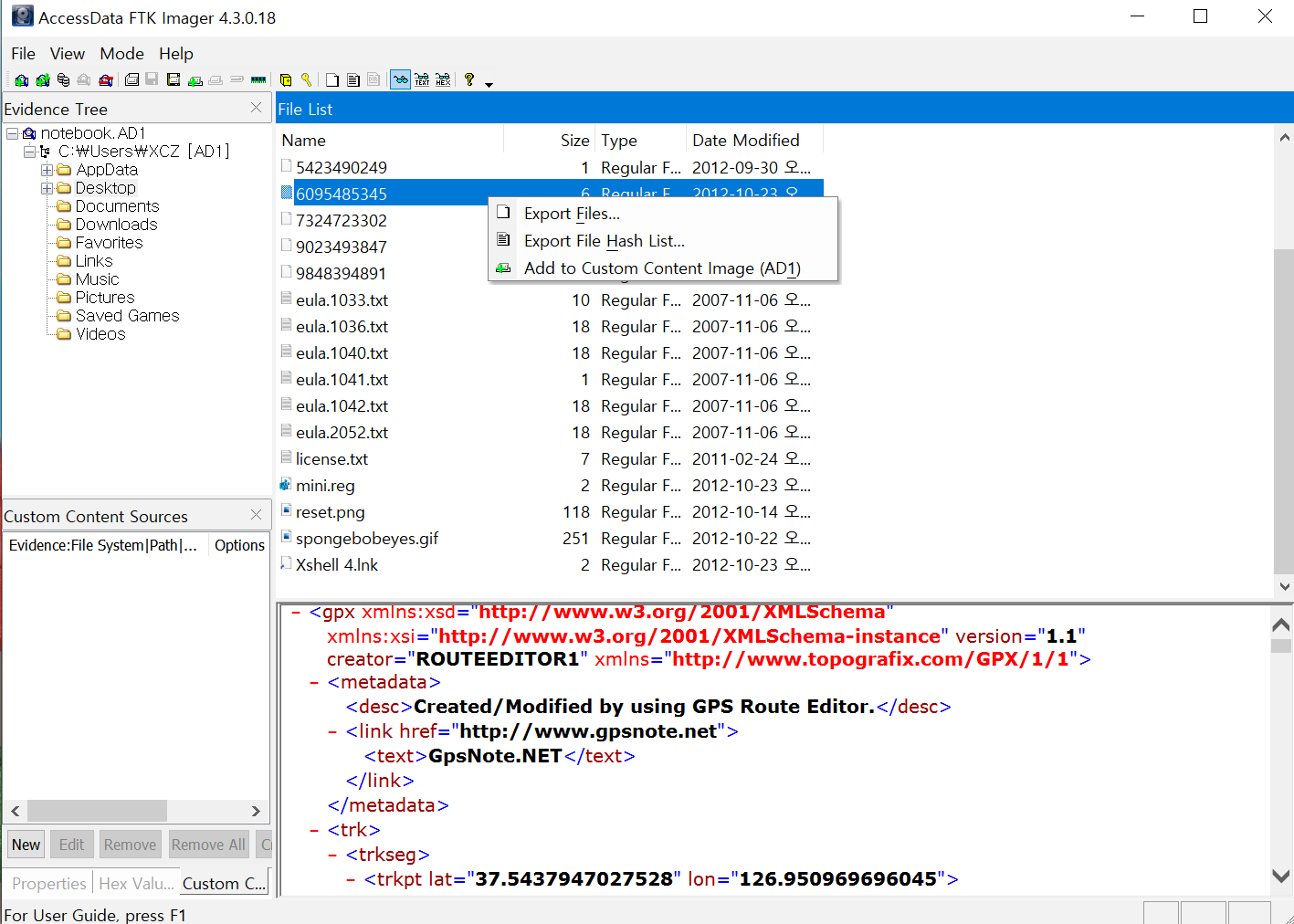1294x924 pixels.
Task: Open the File menu
Action: coord(23,54)
